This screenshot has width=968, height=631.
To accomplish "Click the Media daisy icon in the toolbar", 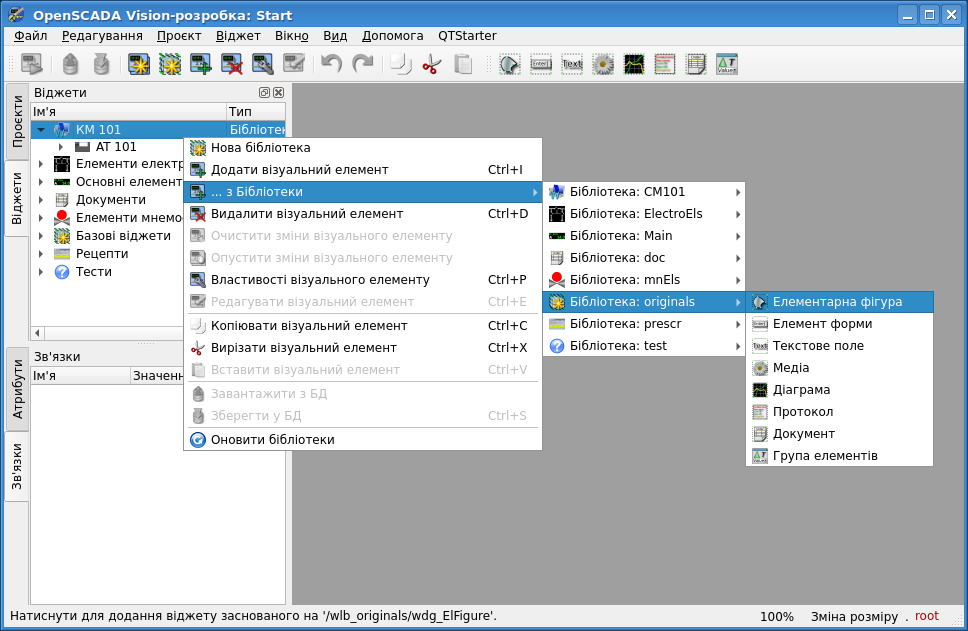I will click(x=603, y=65).
